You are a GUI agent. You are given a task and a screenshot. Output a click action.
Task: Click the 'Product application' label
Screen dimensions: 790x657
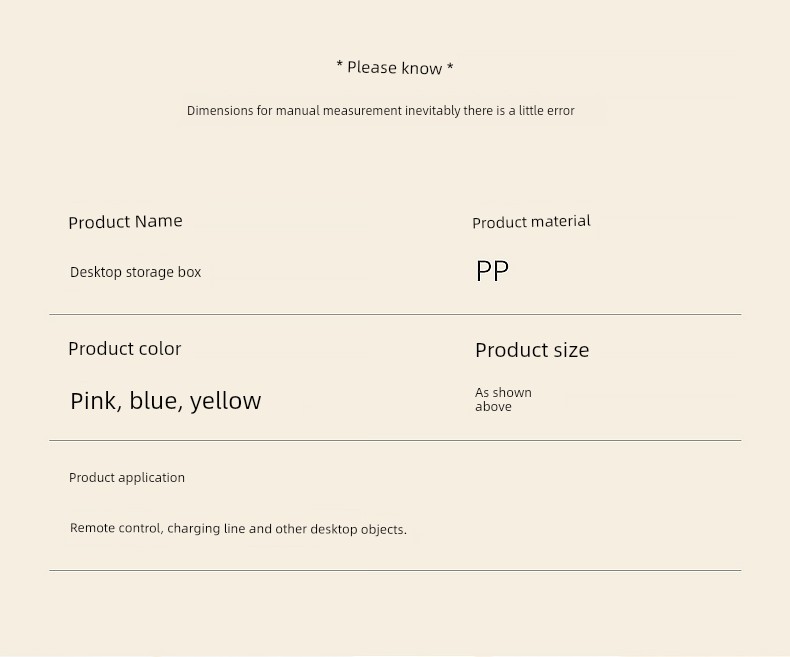(x=127, y=478)
